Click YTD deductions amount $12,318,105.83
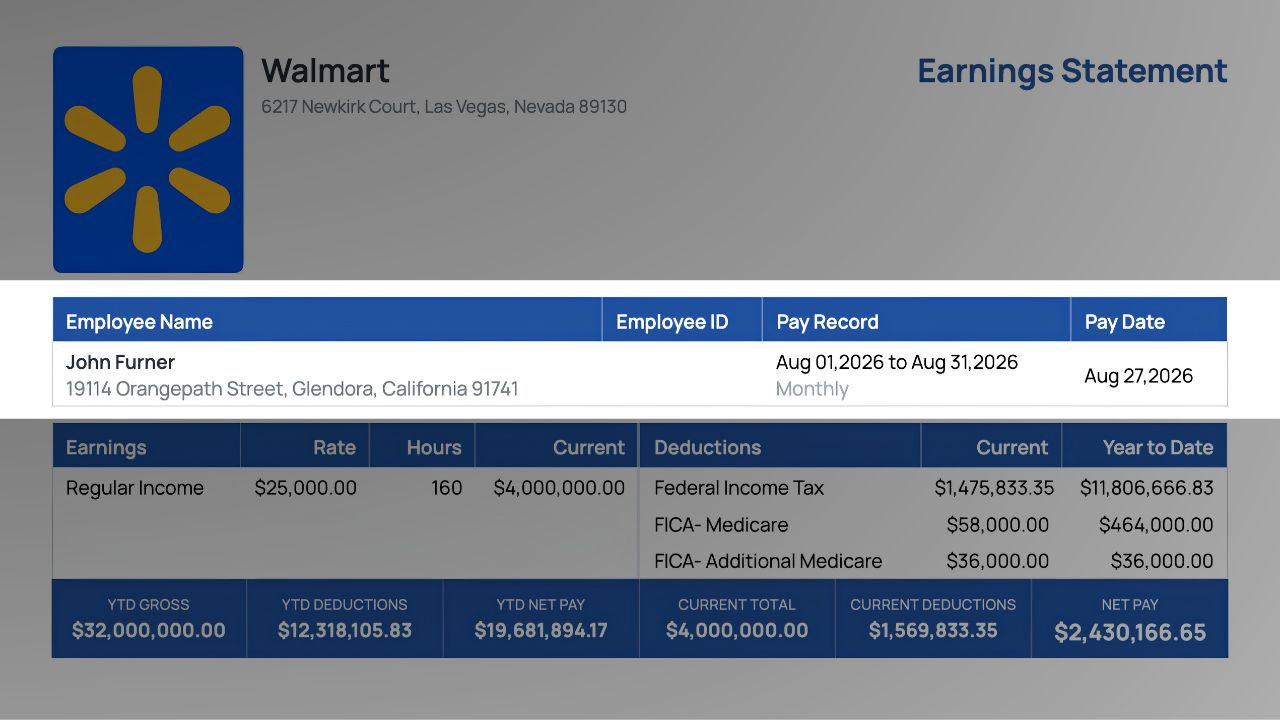The width and height of the screenshot is (1280, 720). click(x=345, y=631)
